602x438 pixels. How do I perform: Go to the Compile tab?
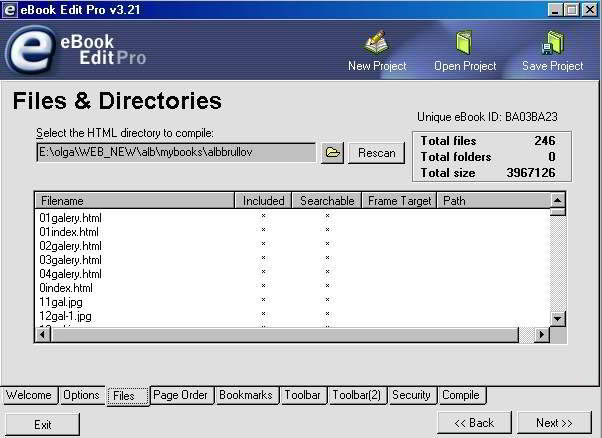pyautogui.click(x=461, y=395)
